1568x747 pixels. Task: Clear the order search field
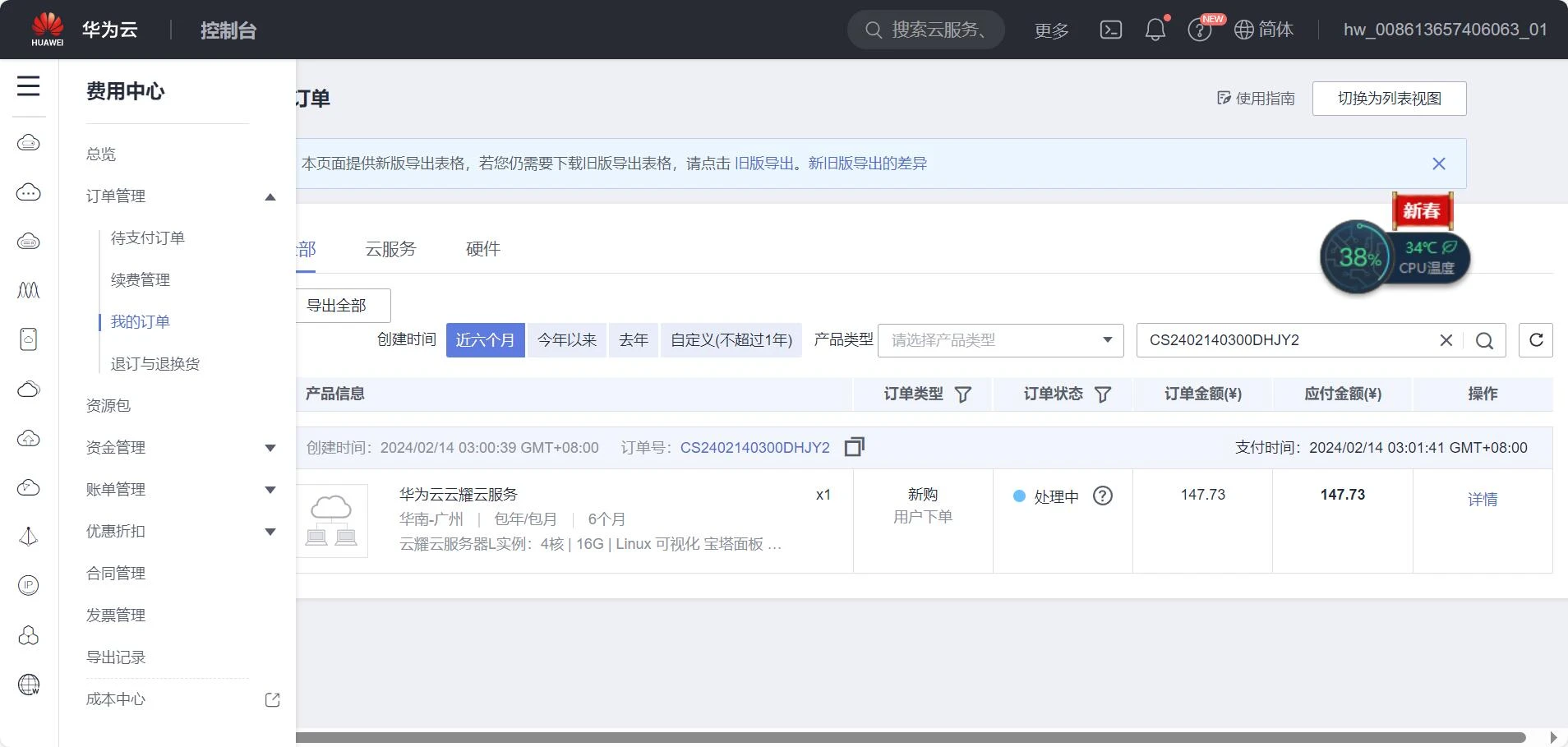click(x=1446, y=340)
